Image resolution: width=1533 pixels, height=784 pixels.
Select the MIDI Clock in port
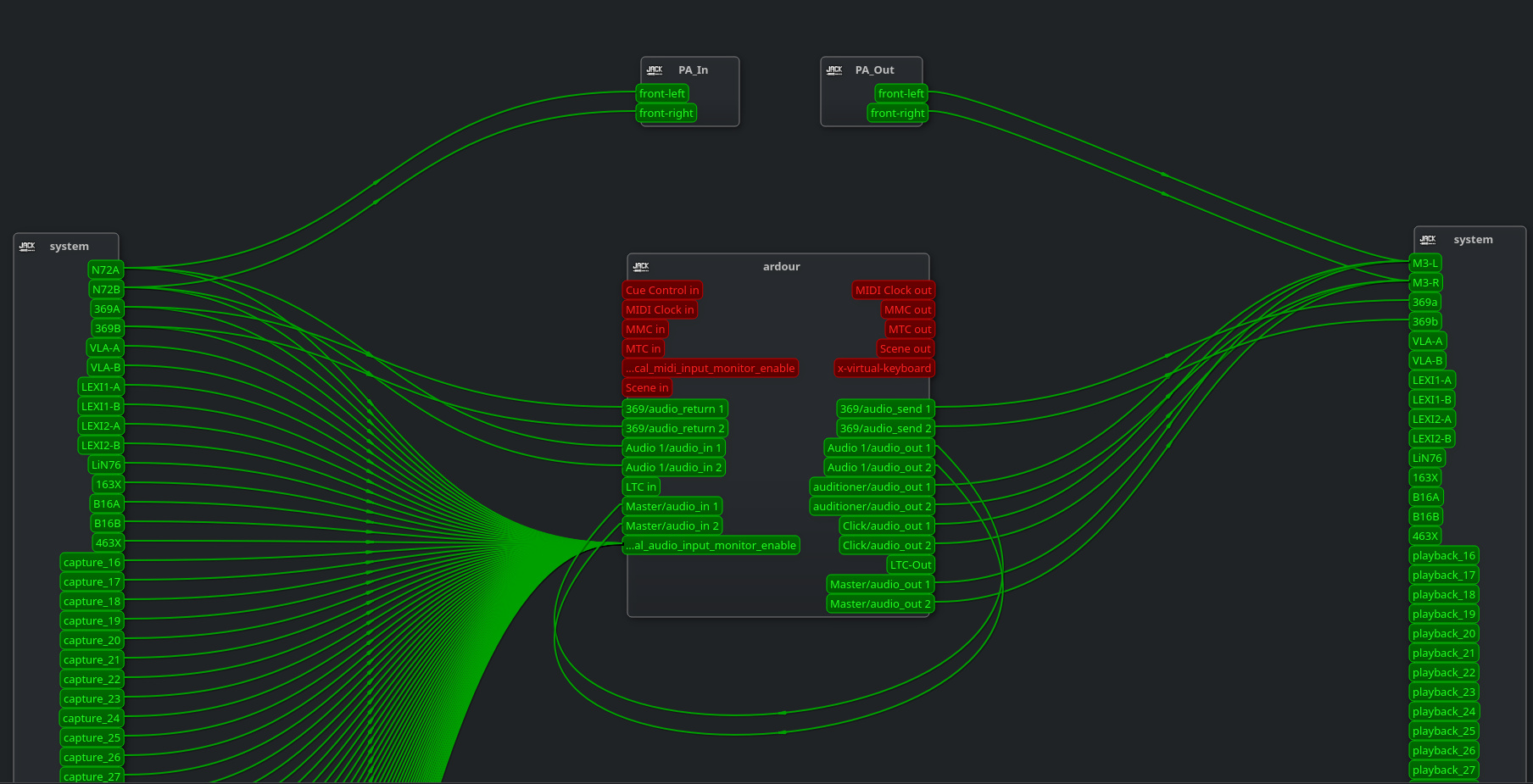pyautogui.click(x=660, y=310)
